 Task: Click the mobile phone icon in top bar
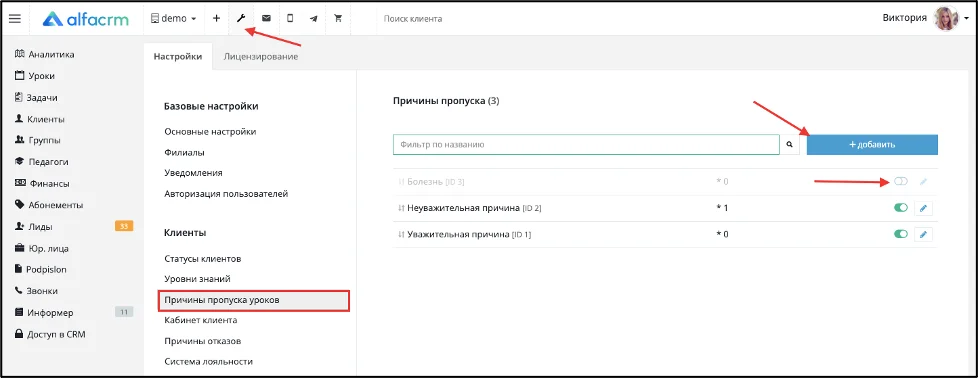pos(290,19)
